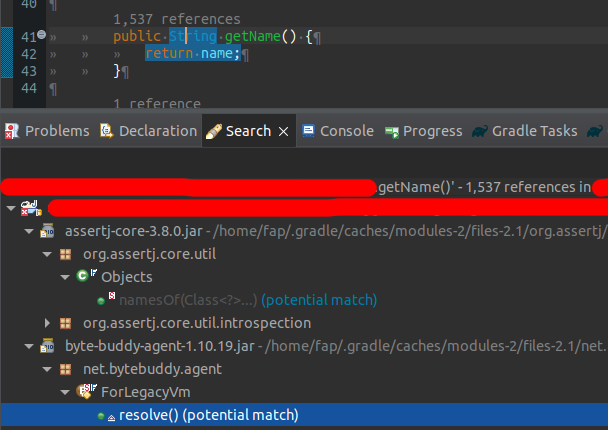Select namesOf(Class<?>...) potential match

click(248, 300)
